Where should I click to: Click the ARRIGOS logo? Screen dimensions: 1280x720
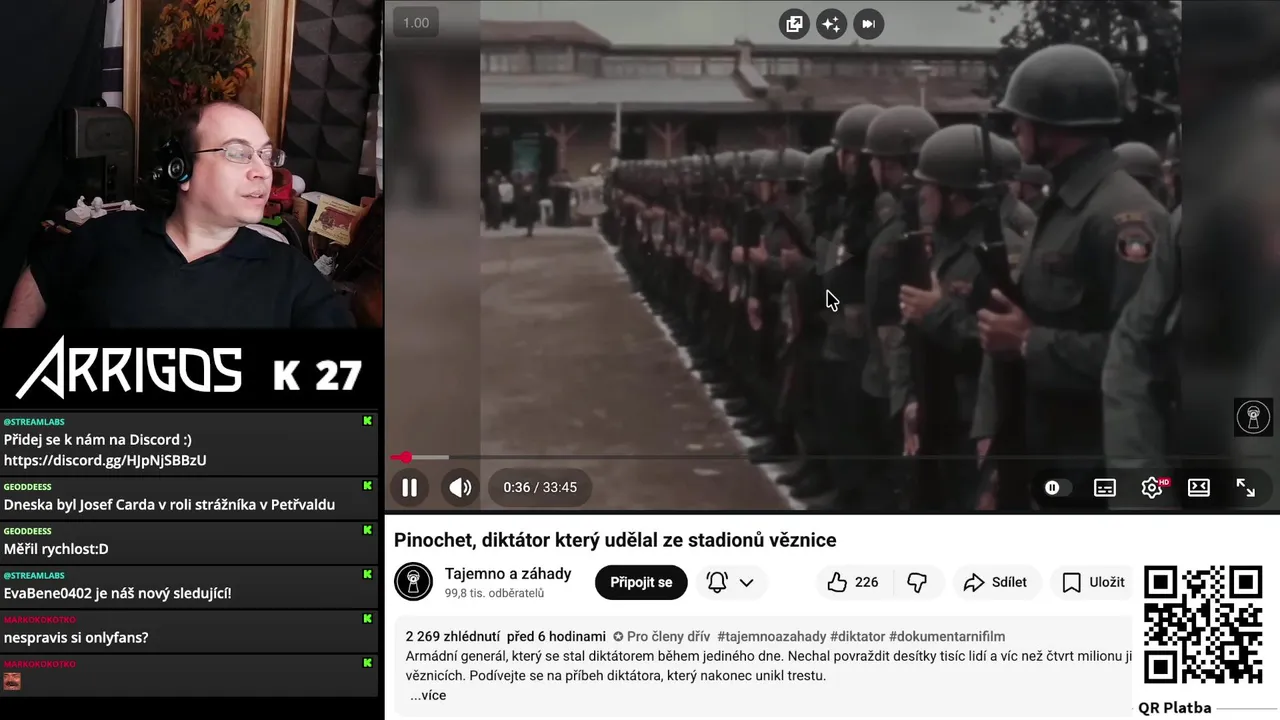click(128, 367)
